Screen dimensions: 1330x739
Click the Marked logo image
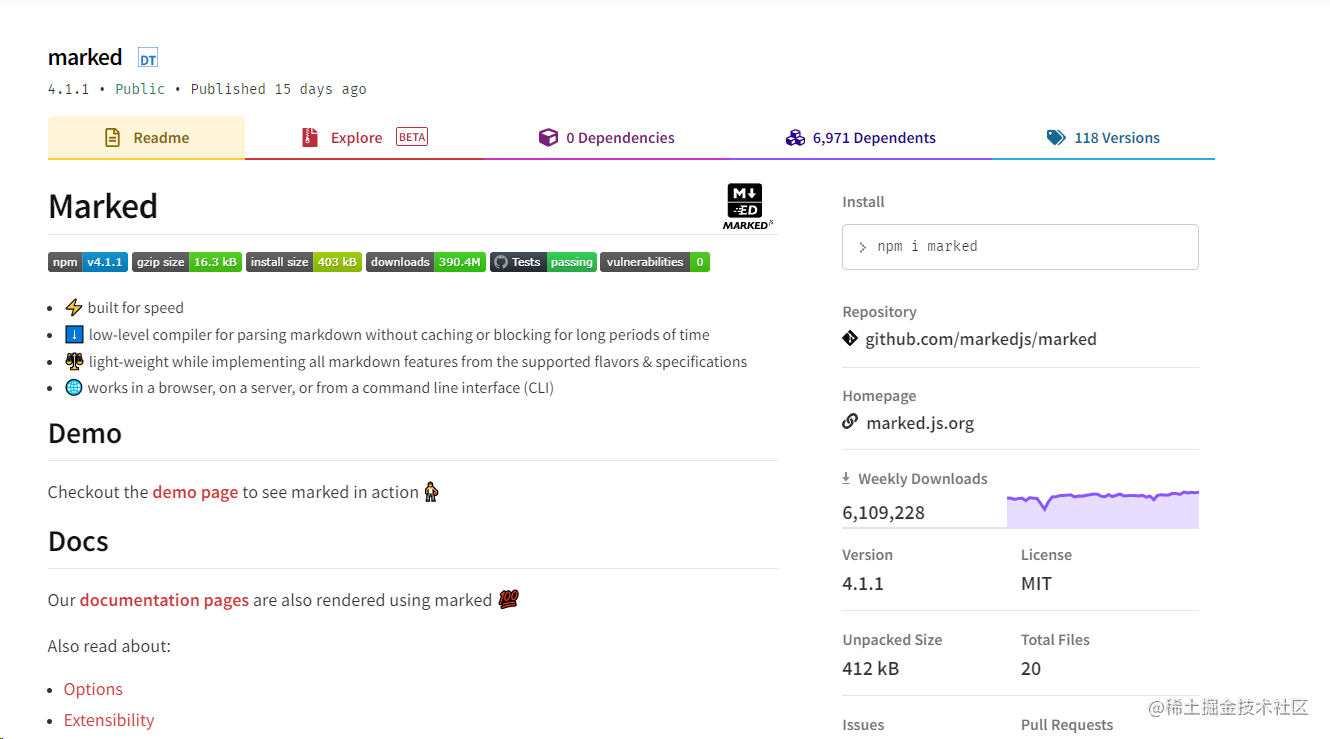pos(748,206)
